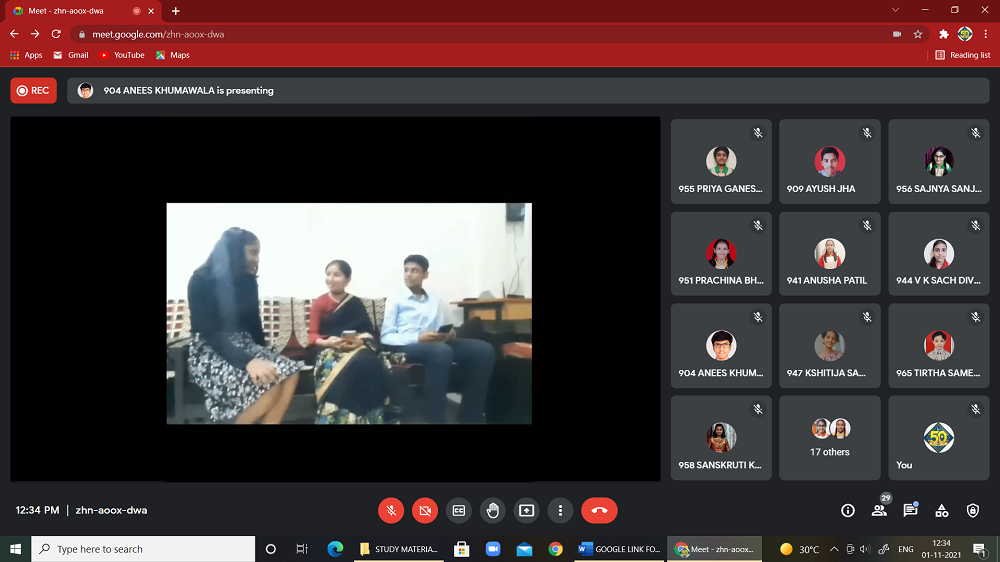This screenshot has height=562, width=1000.
Task: Click the raise hand icon
Action: click(x=492, y=510)
